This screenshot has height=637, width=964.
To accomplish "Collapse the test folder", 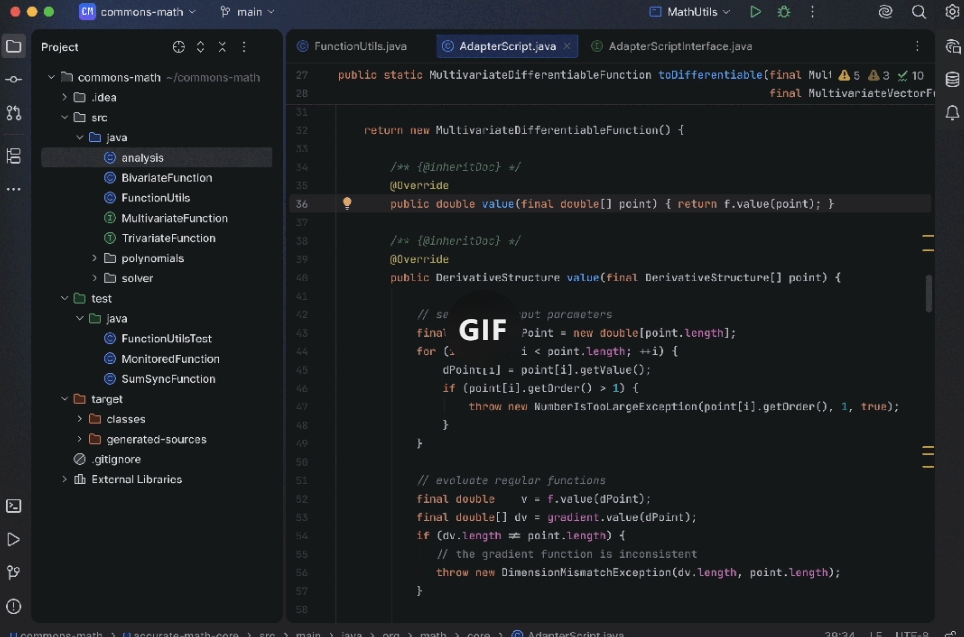I will (x=65, y=298).
